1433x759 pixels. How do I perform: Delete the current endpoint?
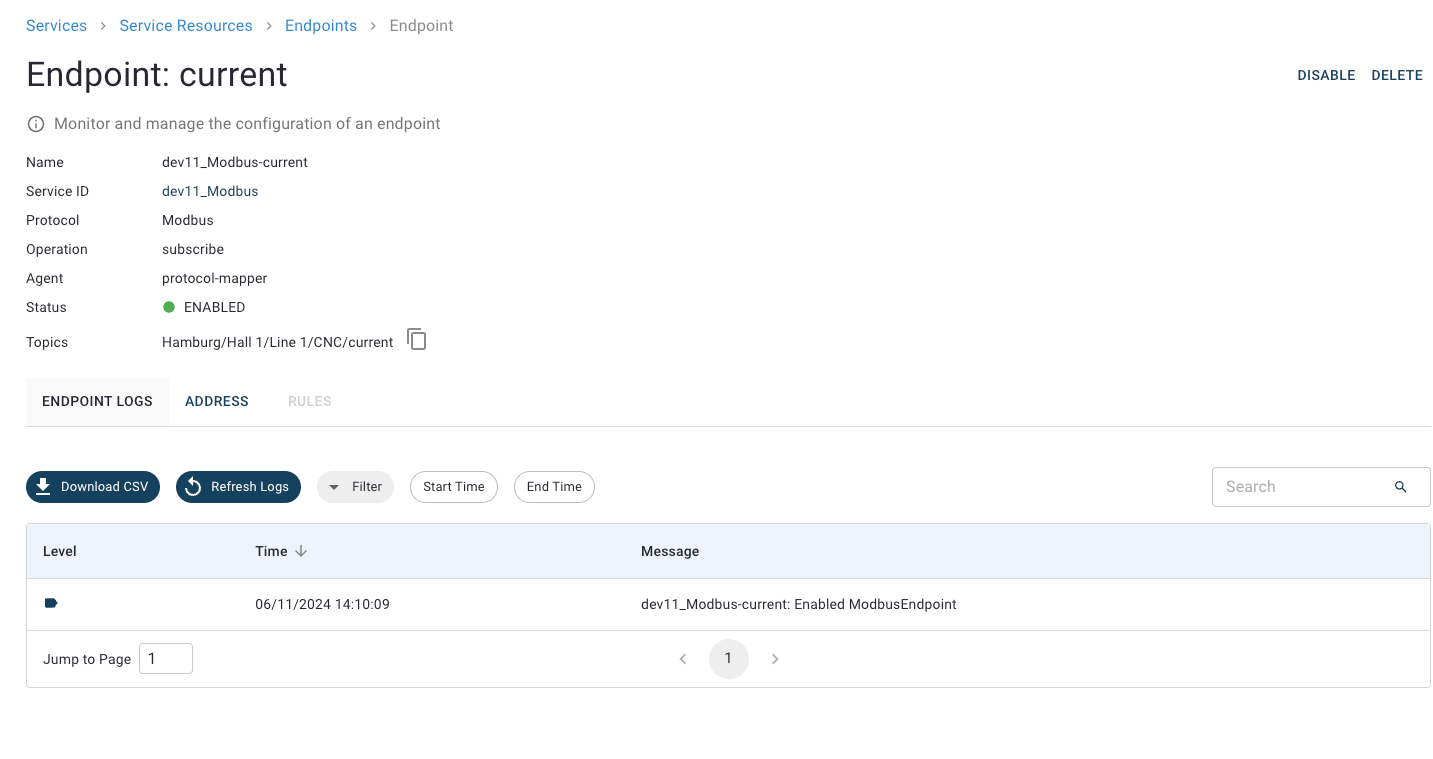[x=1396, y=75]
